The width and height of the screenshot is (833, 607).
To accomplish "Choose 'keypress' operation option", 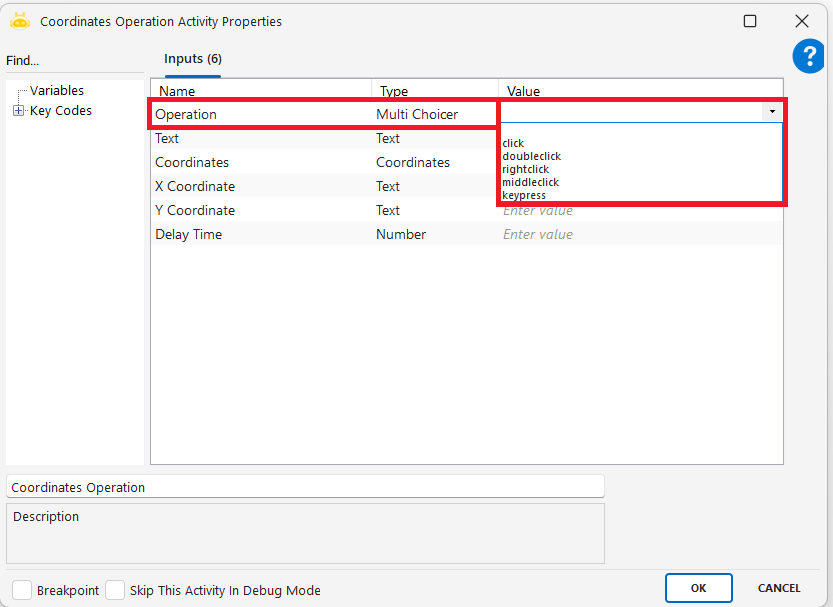I will pos(524,195).
